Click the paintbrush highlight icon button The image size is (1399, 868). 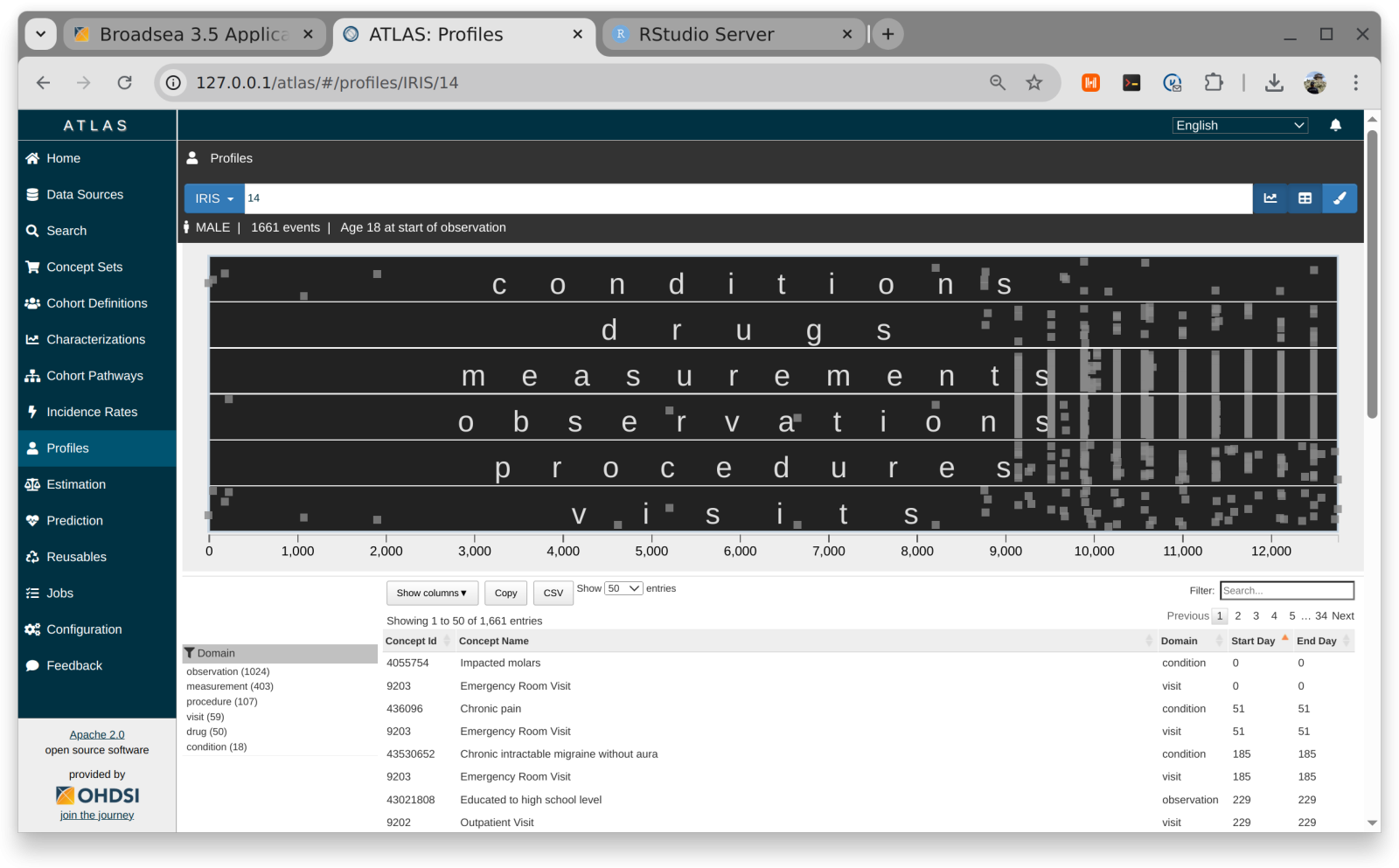pos(1339,198)
